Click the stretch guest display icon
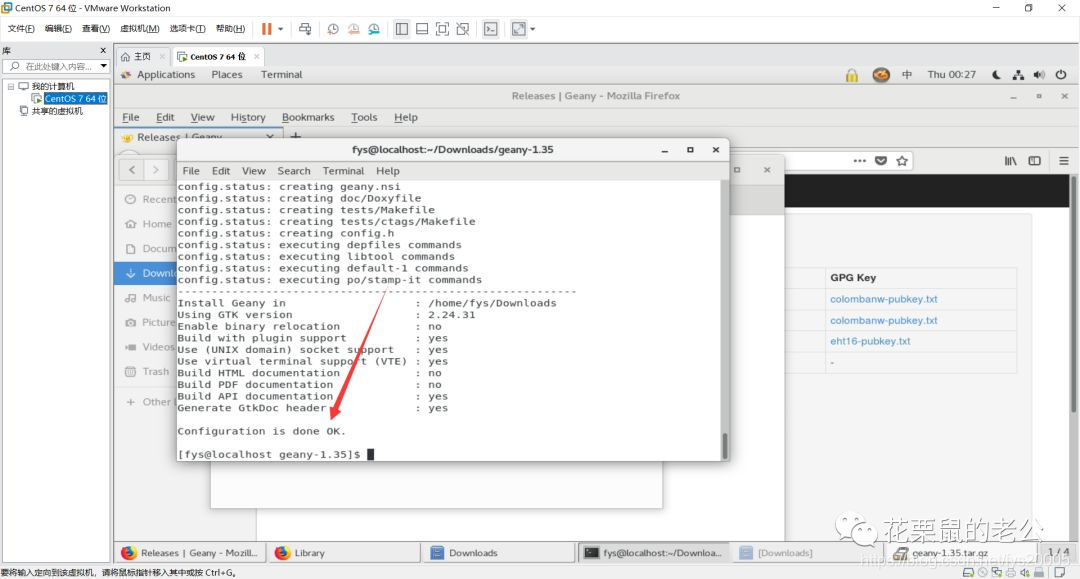 519,29
